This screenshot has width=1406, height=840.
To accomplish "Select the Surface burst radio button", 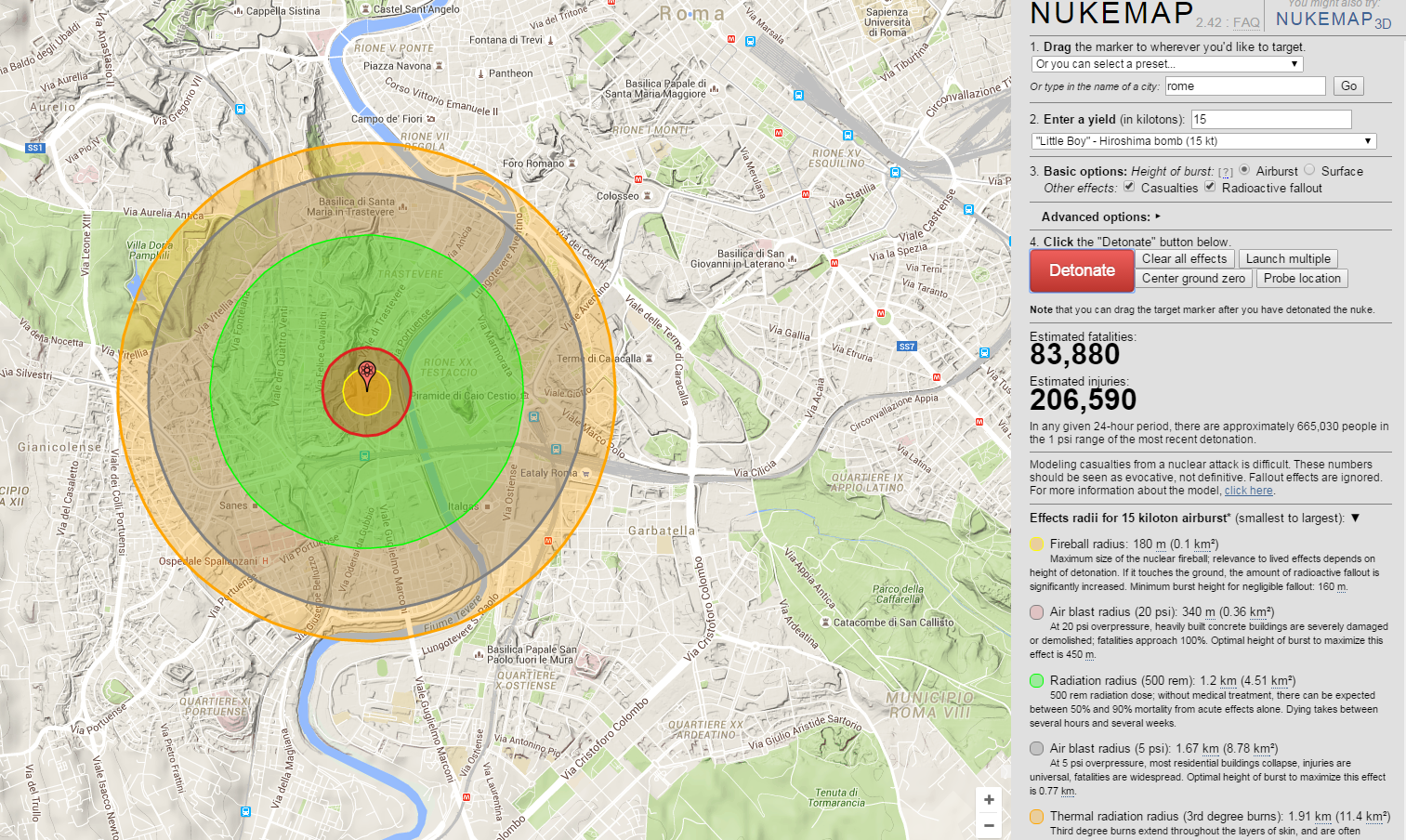I will coord(1310,171).
